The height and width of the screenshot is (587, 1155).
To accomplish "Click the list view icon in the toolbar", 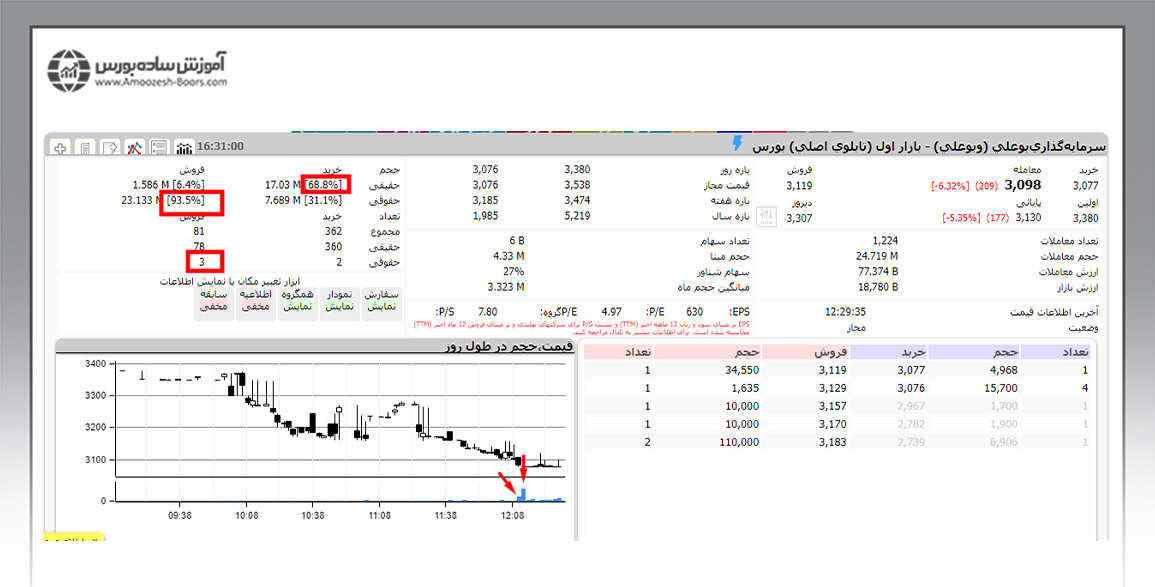I will [159, 148].
